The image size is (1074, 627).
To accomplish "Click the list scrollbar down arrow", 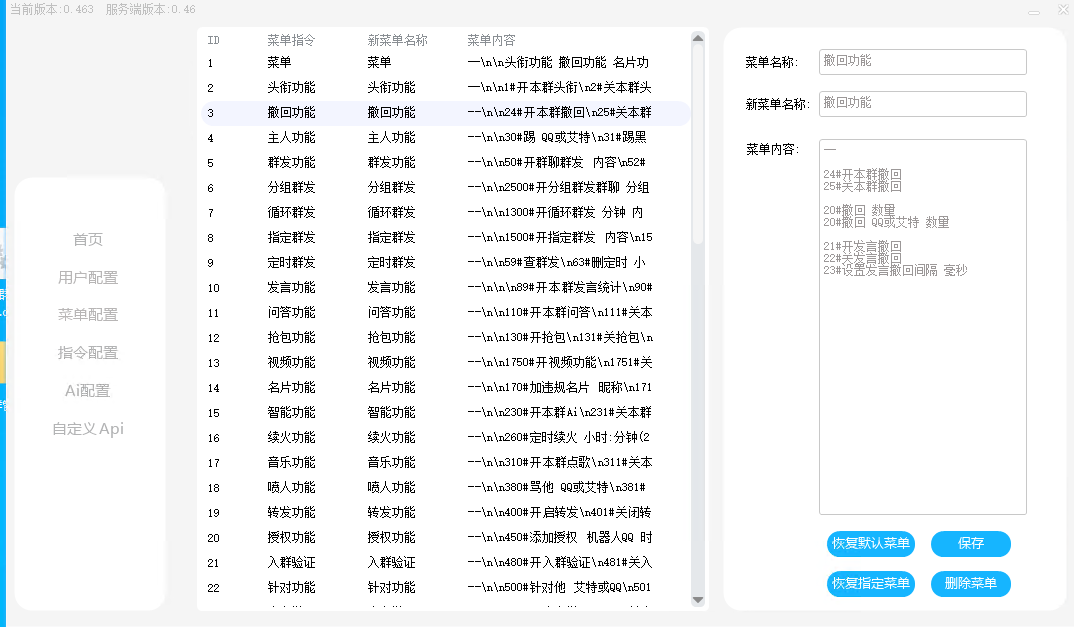I will [698, 600].
